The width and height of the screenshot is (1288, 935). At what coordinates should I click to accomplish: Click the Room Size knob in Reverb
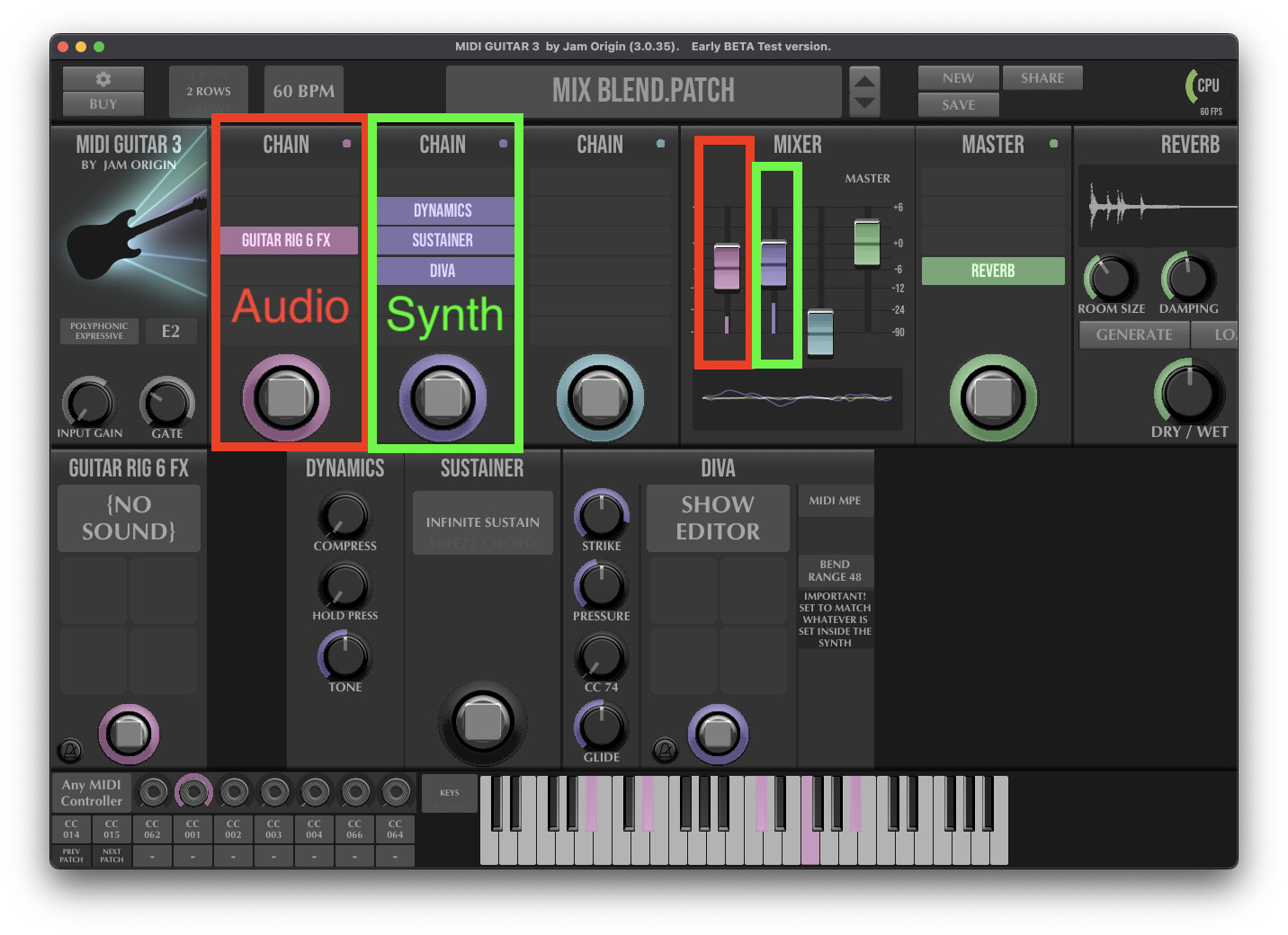1110,278
